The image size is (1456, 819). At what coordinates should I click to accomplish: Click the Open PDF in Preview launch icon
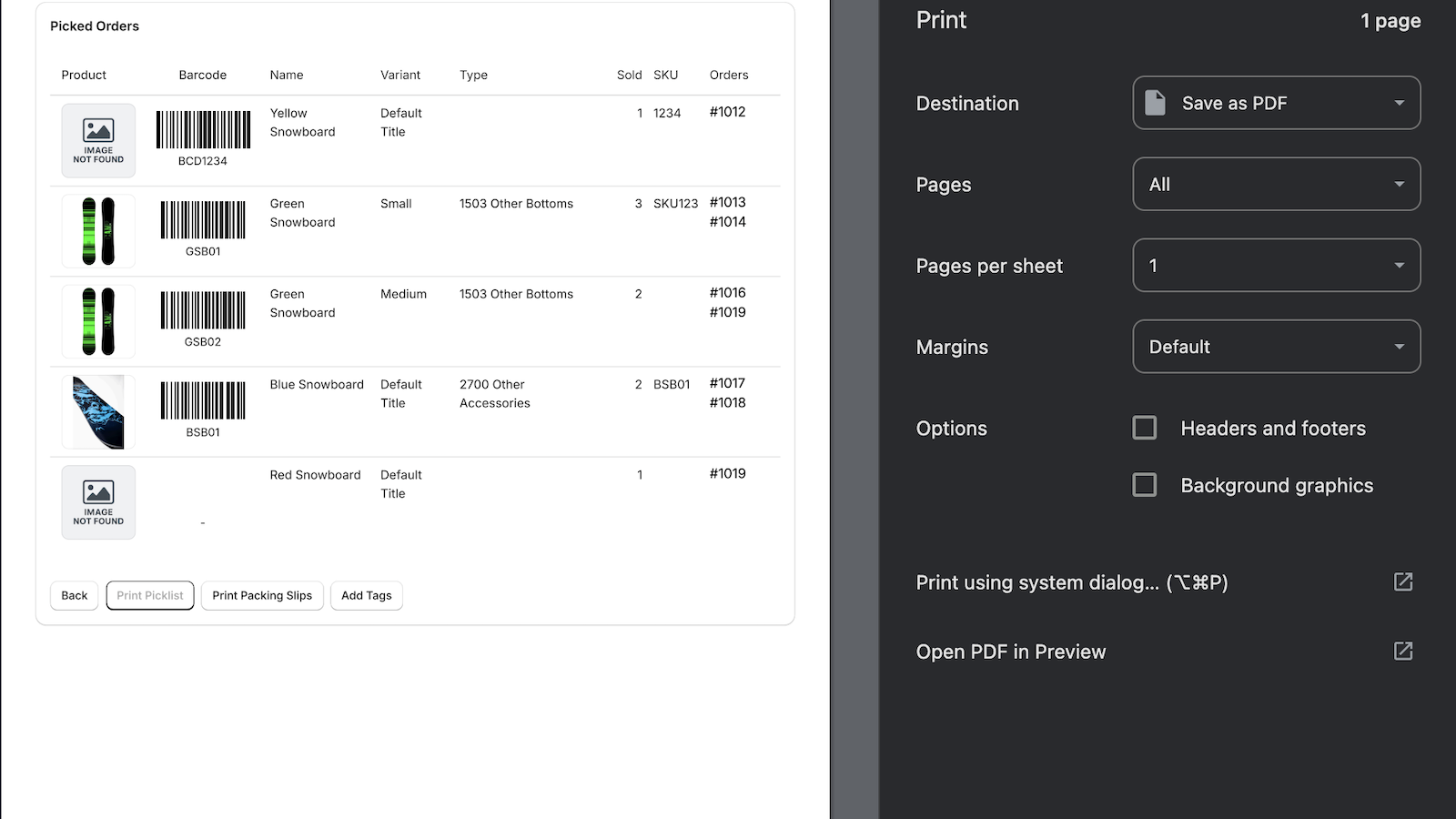tap(1402, 651)
